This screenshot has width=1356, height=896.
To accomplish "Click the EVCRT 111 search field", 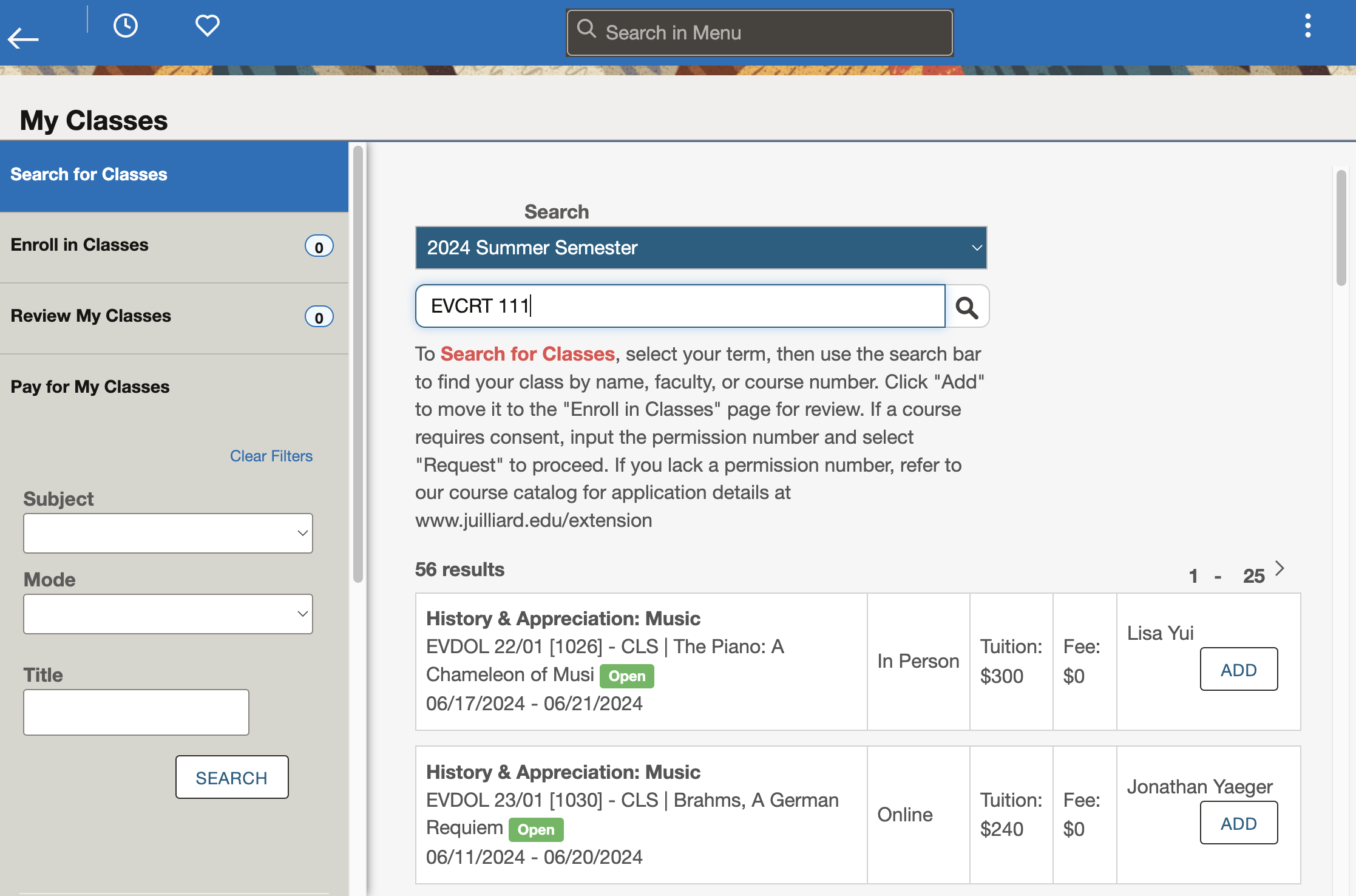I will [x=680, y=307].
